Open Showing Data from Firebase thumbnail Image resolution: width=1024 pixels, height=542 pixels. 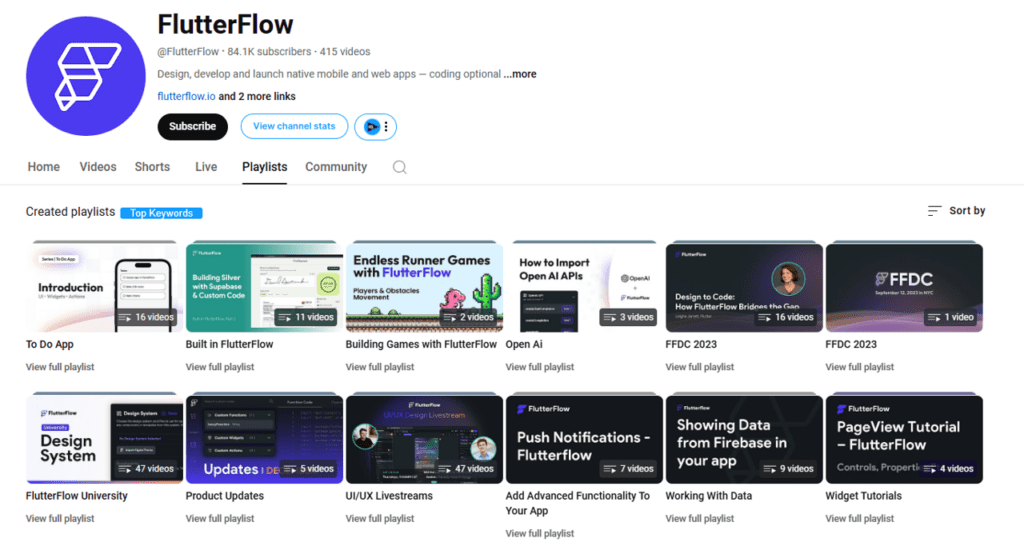[744, 439]
